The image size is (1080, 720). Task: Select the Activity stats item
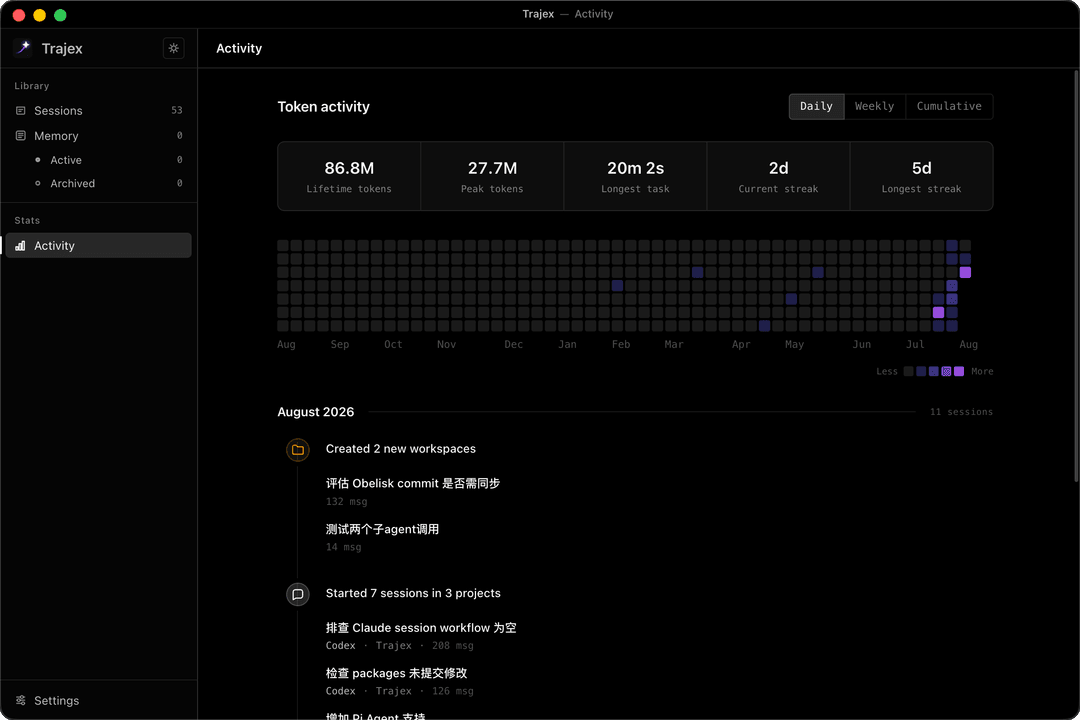point(98,245)
